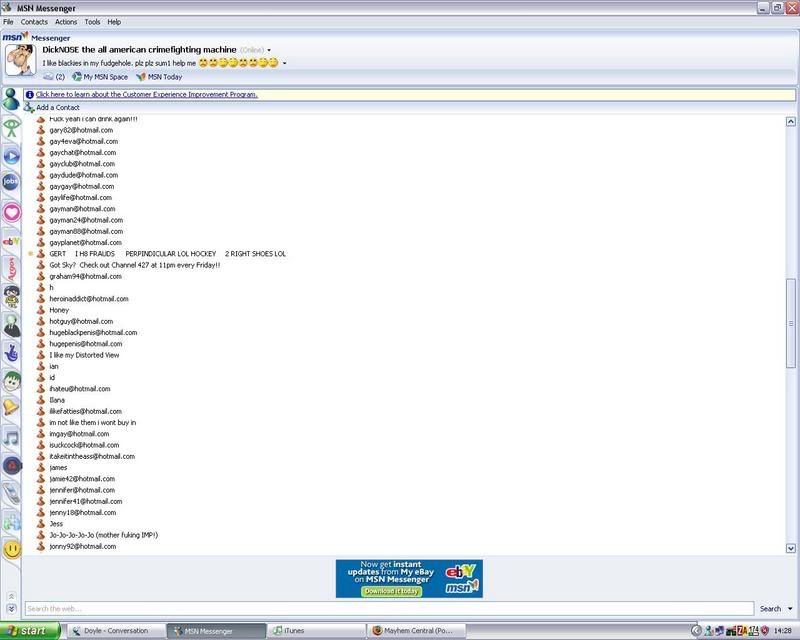Select the contact named james
Viewport: 800px width, 640px height.
(x=58, y=467)
